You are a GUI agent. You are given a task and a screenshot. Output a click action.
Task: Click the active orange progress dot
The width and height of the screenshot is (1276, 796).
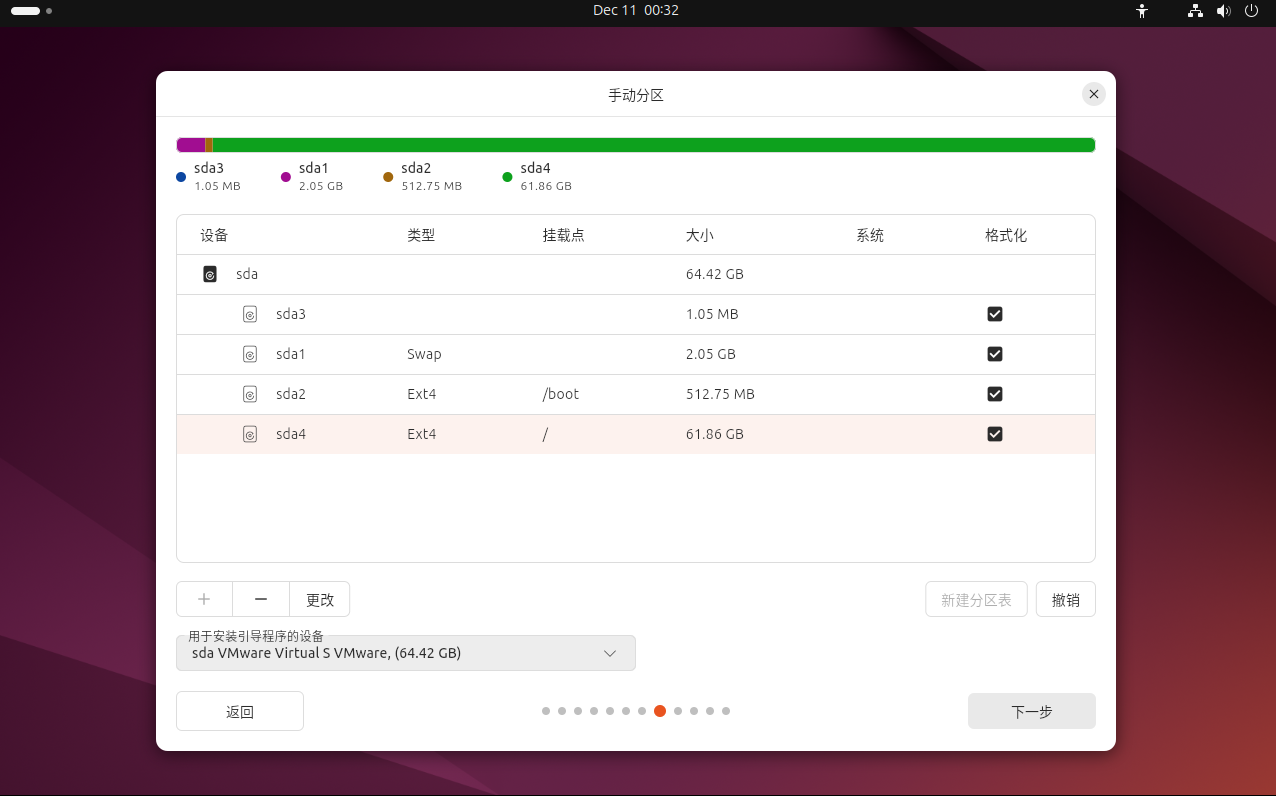660,711
